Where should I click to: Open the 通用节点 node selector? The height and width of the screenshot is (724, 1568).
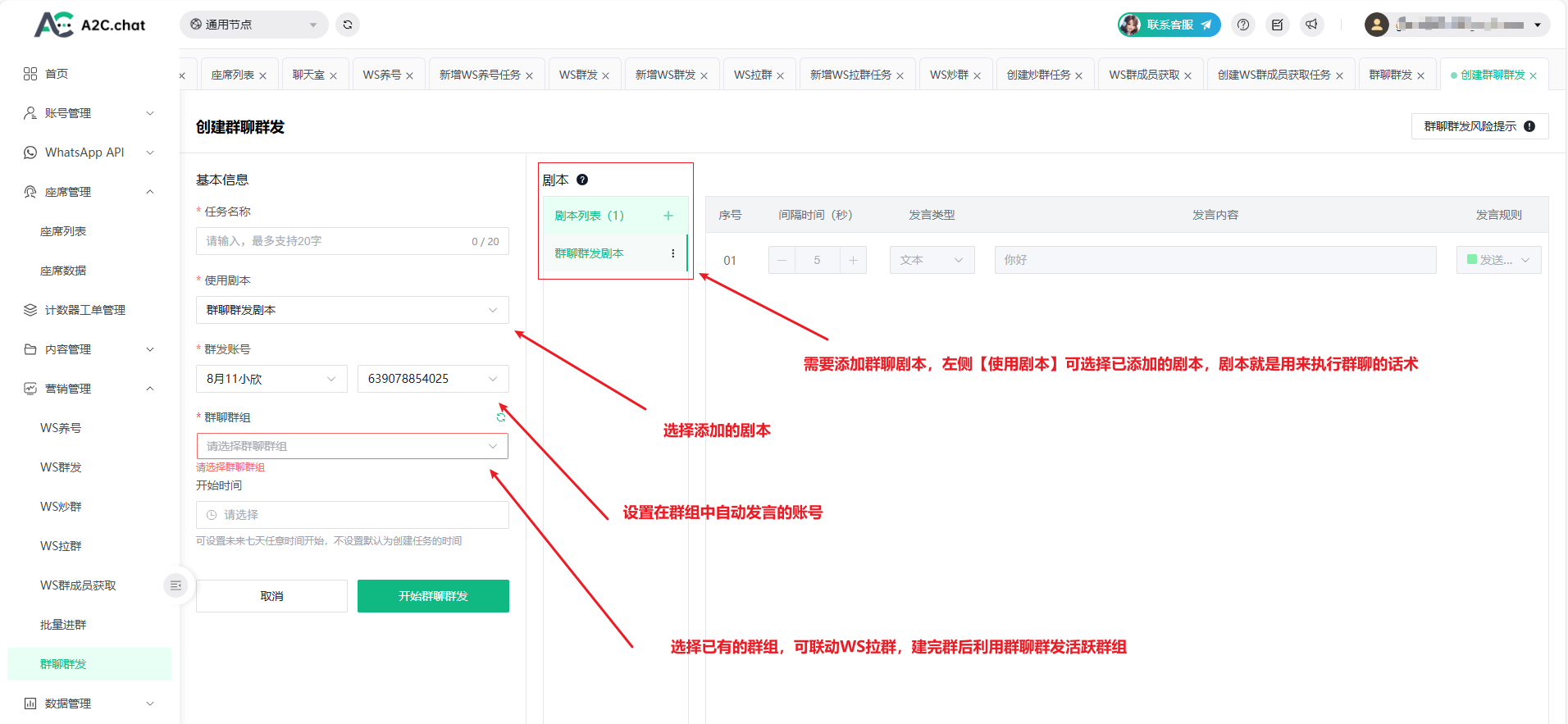[x=253, y=25]
